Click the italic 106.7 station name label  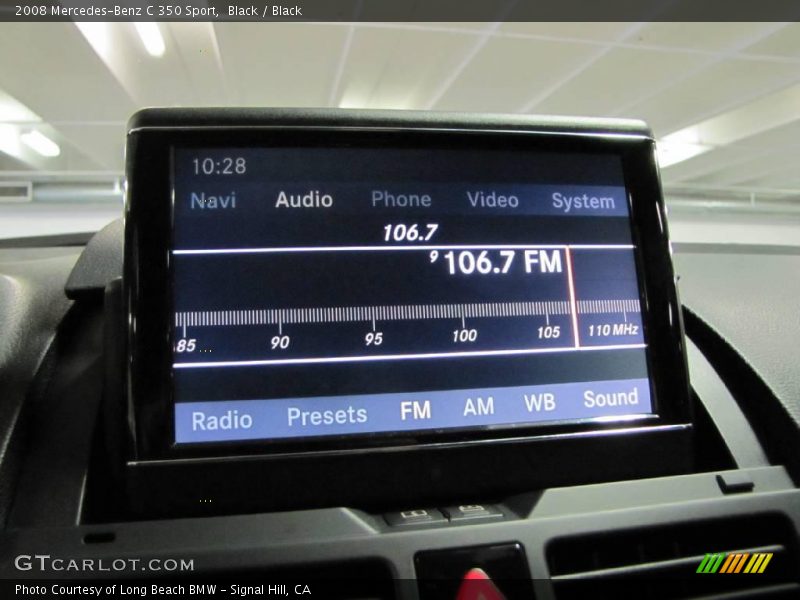(410, 233)
